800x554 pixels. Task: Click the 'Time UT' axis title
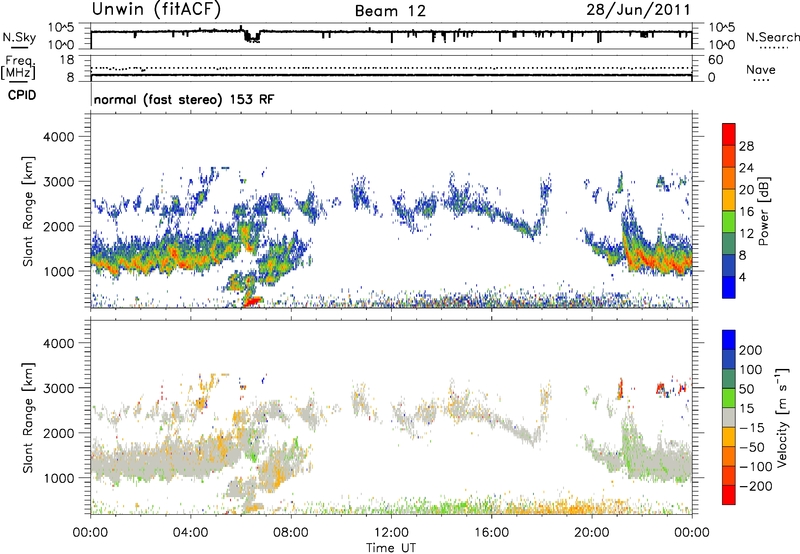(391, 548)
